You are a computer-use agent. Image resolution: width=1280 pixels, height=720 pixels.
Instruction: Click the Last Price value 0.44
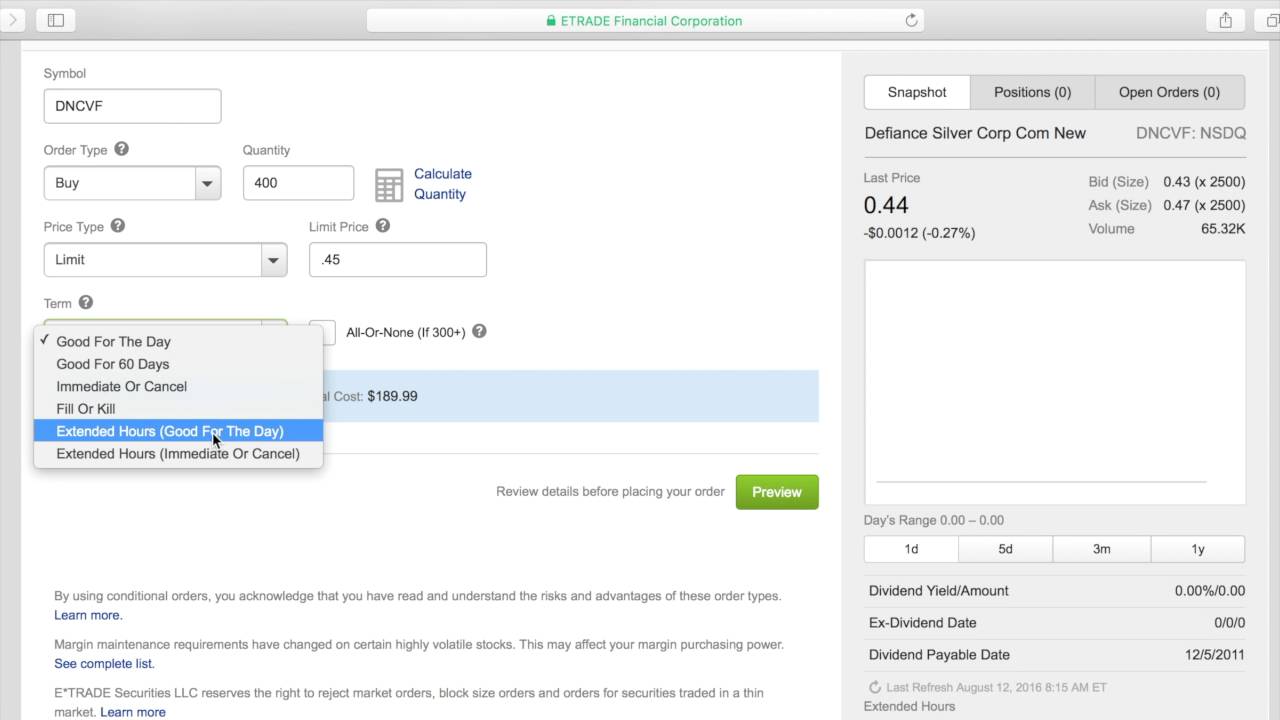(x=886, y=205)
